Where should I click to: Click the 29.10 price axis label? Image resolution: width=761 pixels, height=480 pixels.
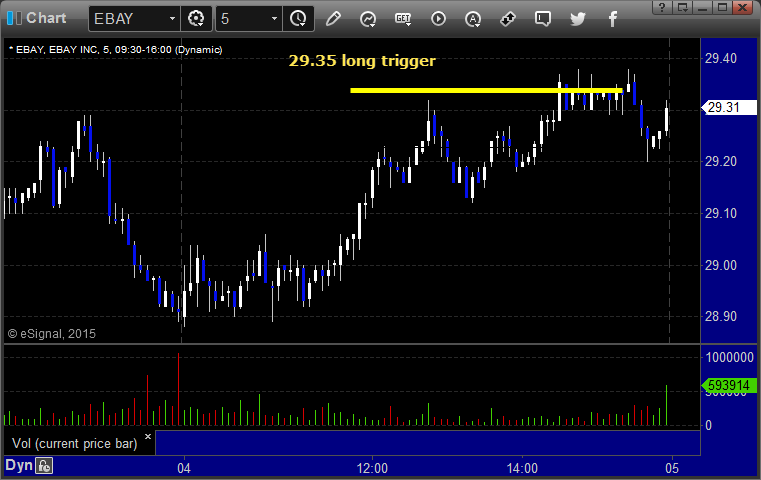point(721,213)
